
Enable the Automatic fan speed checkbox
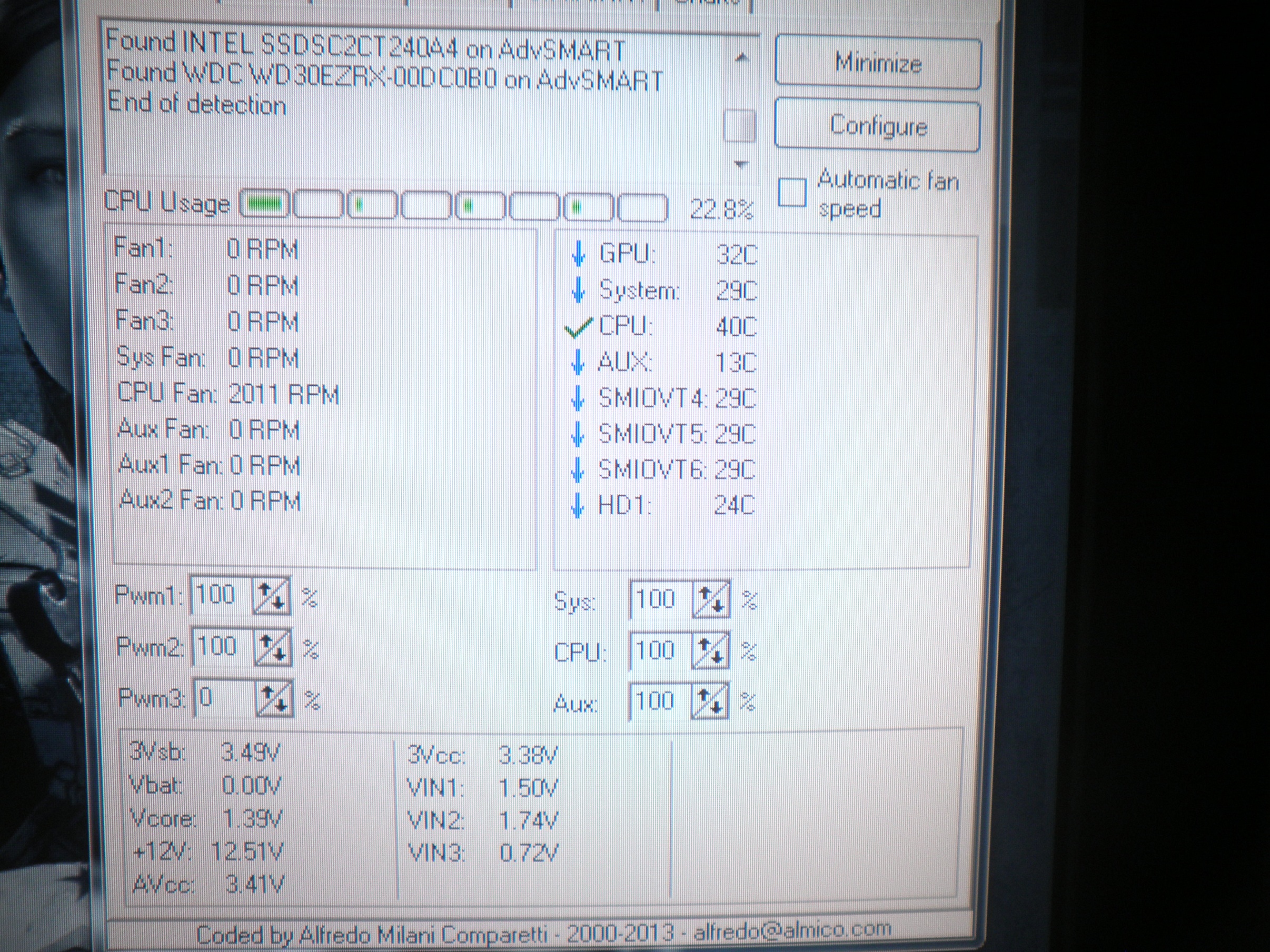(x=792, y=192)
